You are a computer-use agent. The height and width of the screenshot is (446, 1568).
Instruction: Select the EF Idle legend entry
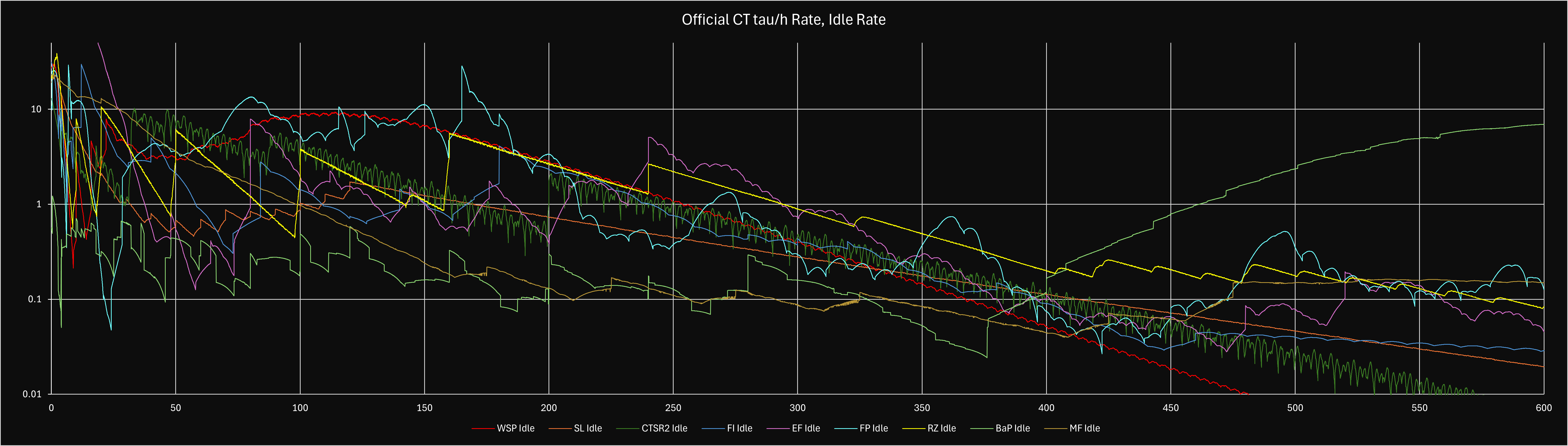click(793, 428)
